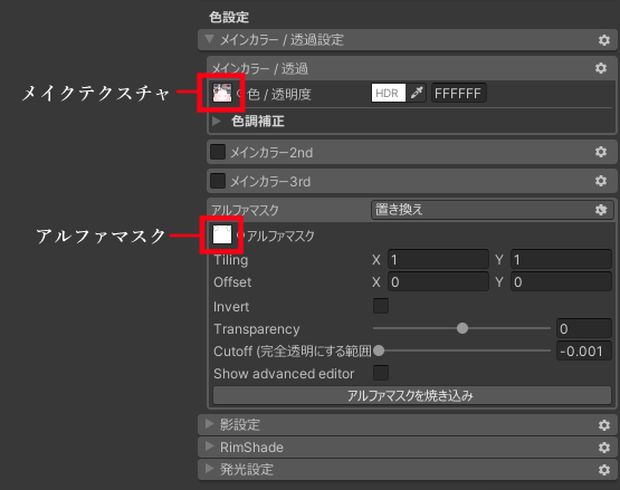Toggle Show advanced editor checkbox

click(x=381, y=373)
